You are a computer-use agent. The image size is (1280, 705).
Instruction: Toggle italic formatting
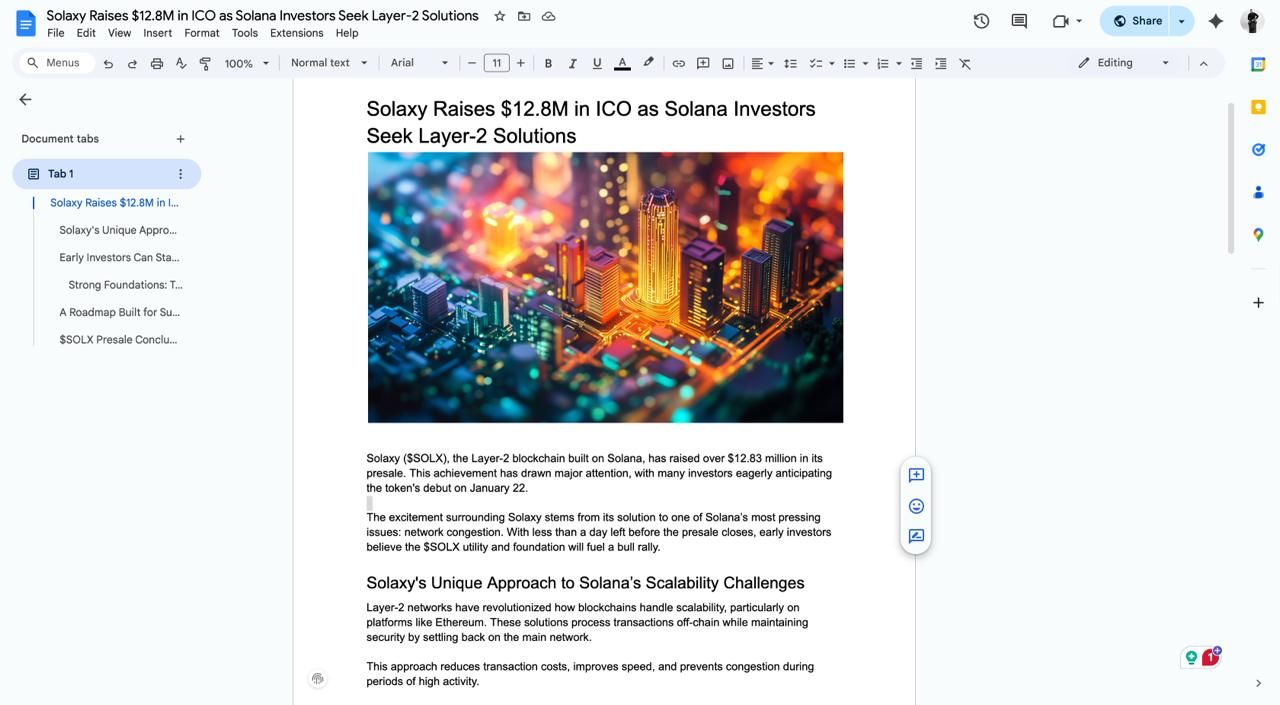(572, 63)
